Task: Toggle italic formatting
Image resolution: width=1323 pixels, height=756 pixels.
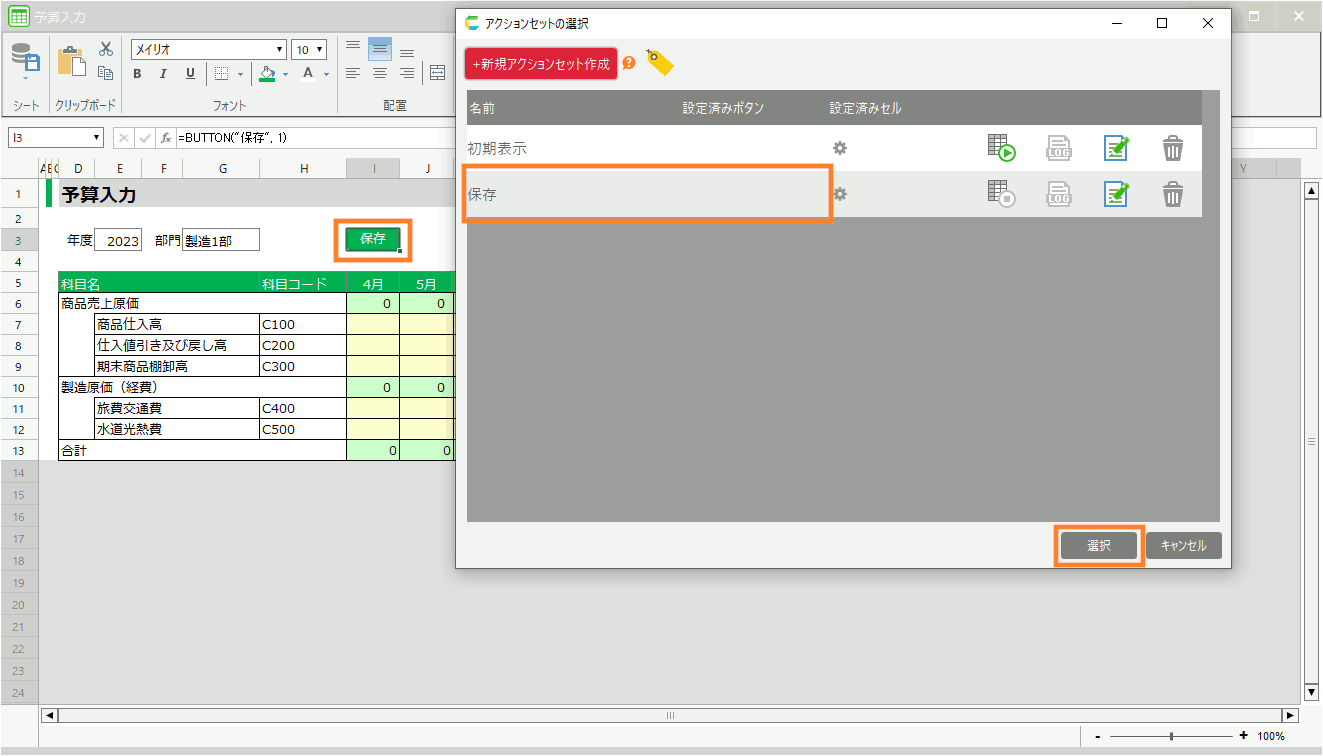Action: click(x=163, y=74)
